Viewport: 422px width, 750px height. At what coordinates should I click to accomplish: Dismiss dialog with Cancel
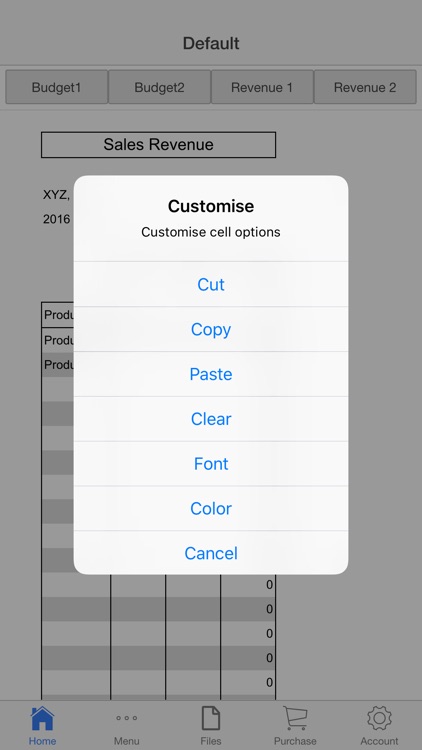pyautogui.click(x=211, y=553)
